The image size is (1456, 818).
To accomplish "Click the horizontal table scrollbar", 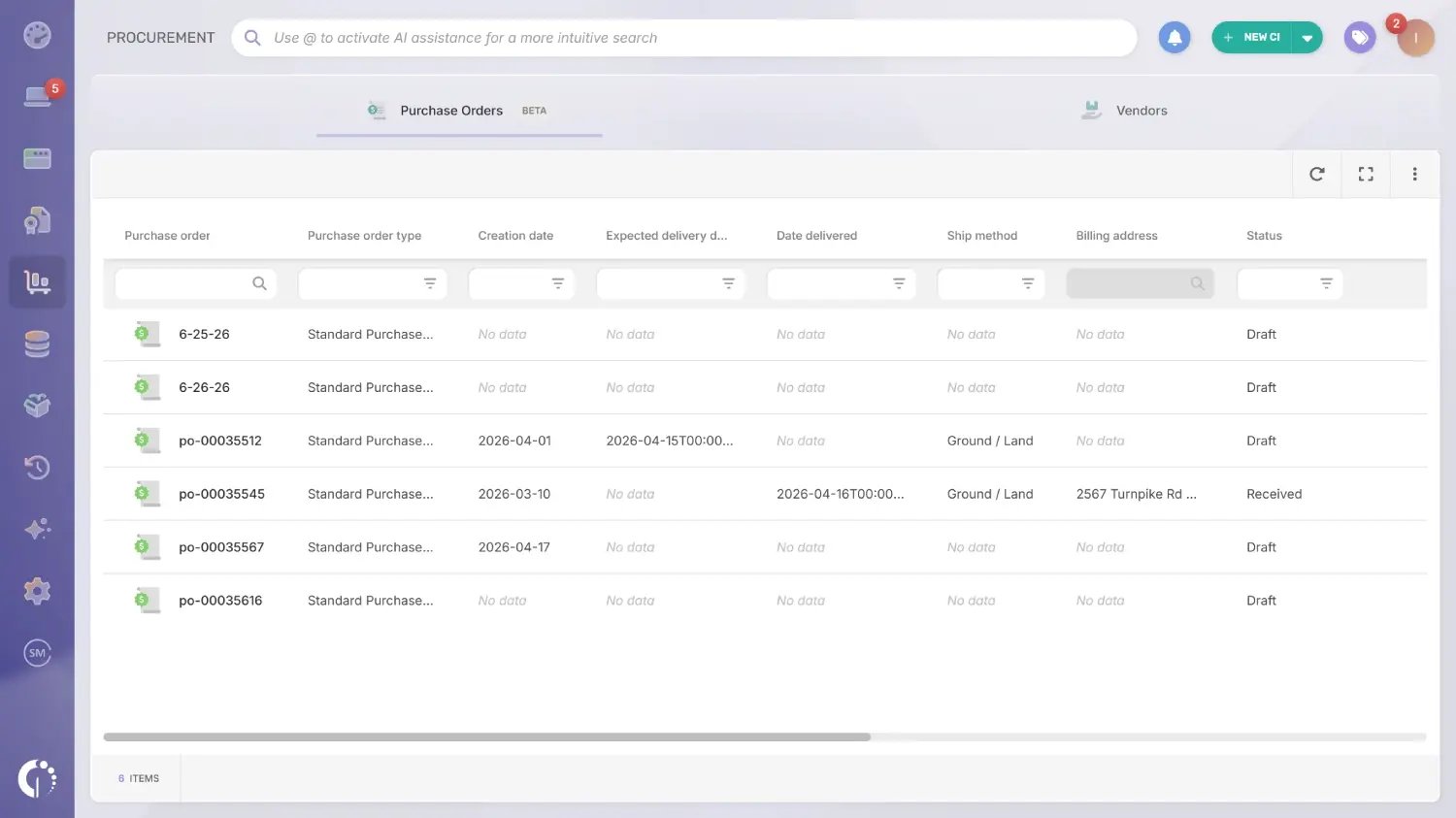I will pyautogui.click(x=487, y=737).
